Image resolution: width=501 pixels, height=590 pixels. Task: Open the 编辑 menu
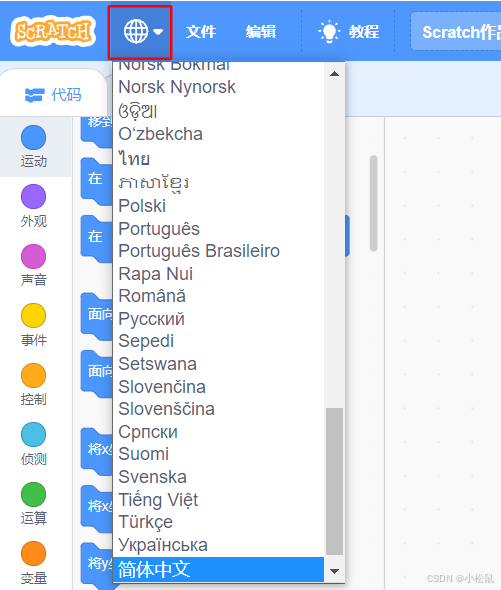(261, 32)
